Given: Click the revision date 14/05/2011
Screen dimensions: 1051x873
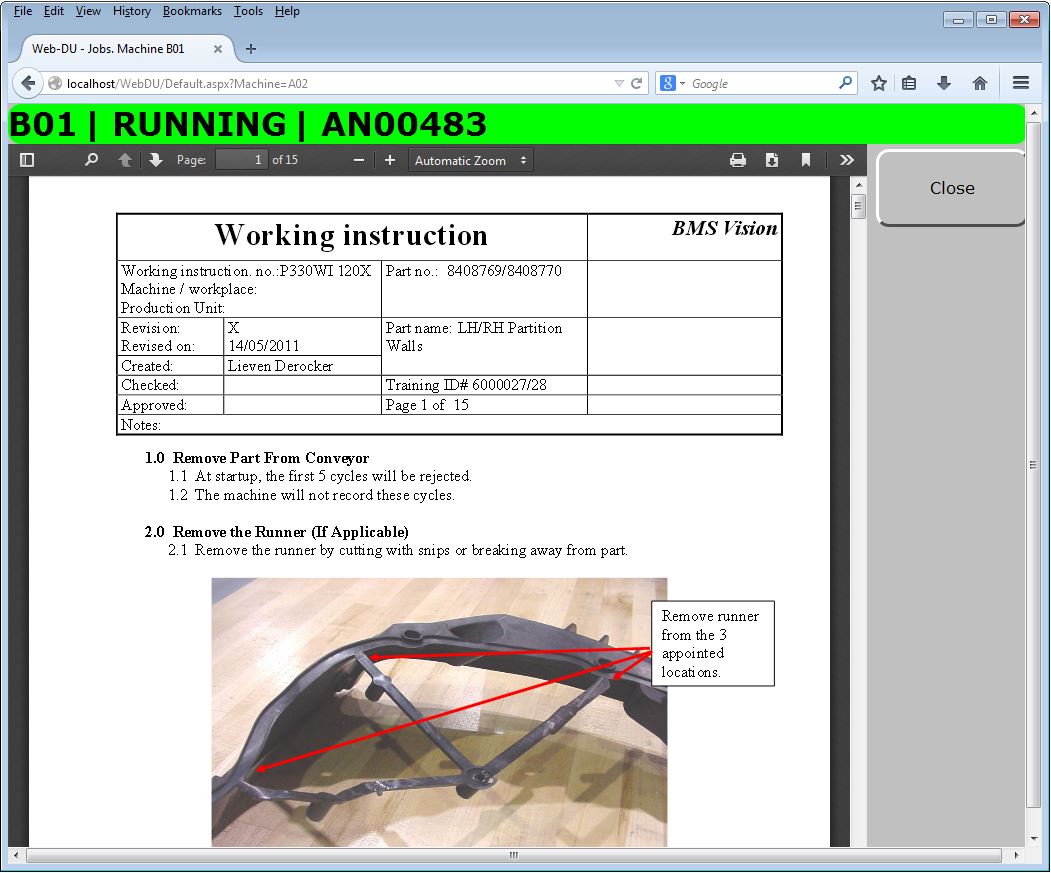Looking at the screenshot, I should pos(264,346).
